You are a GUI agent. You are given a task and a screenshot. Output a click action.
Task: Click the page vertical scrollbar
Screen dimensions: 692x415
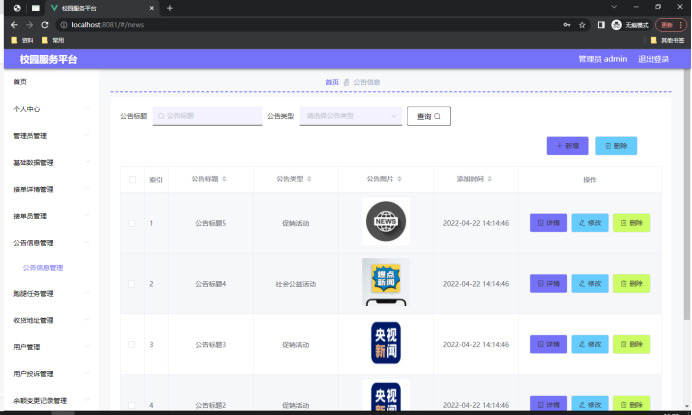click(687, 194)
